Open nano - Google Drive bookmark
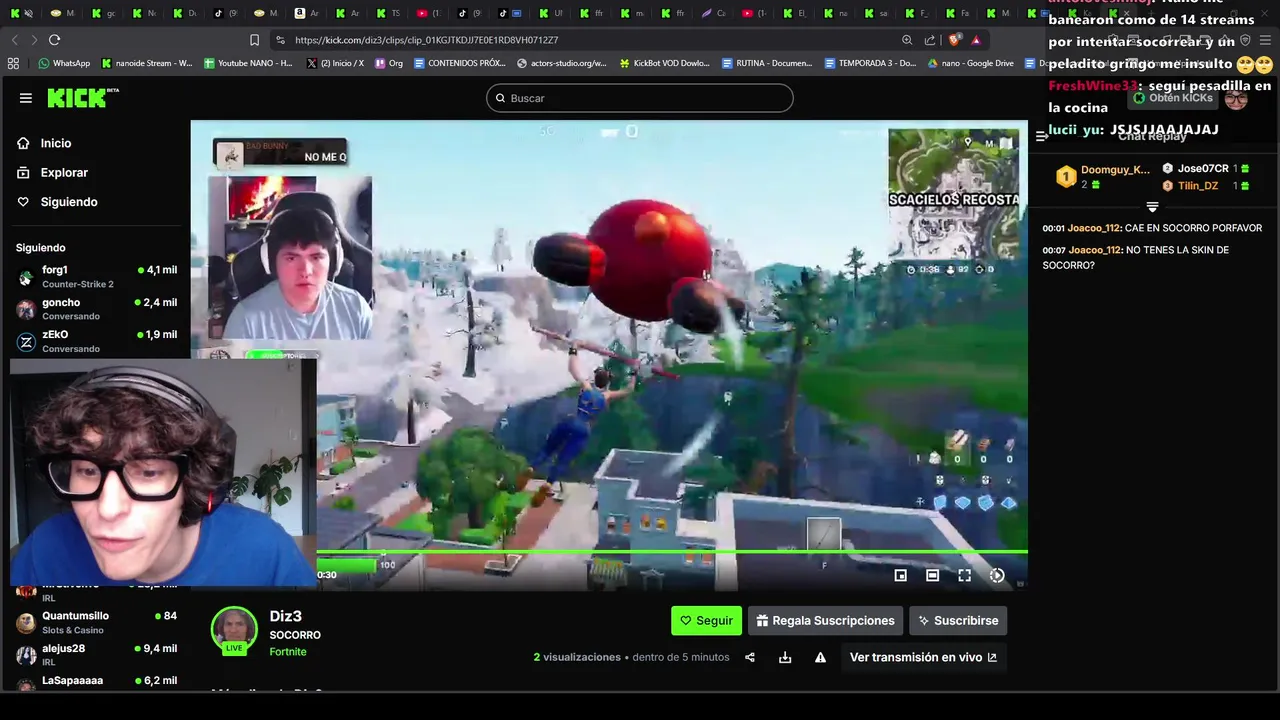1280x720 pixels. point(970,63)
